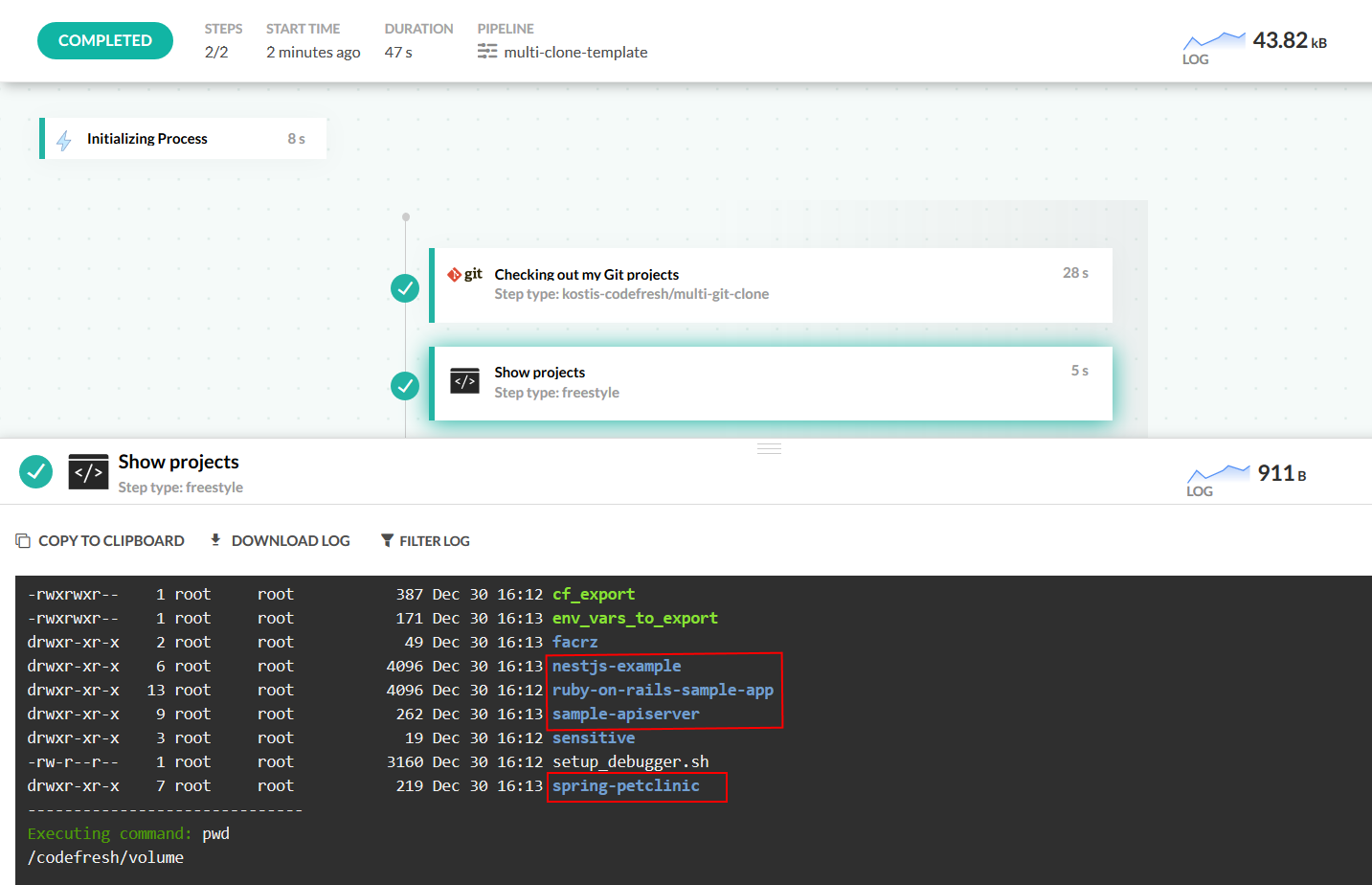Click the freestyle code icon in pipeline step
This screenshot has width=1372, height=885.
[x=464, y=381]
